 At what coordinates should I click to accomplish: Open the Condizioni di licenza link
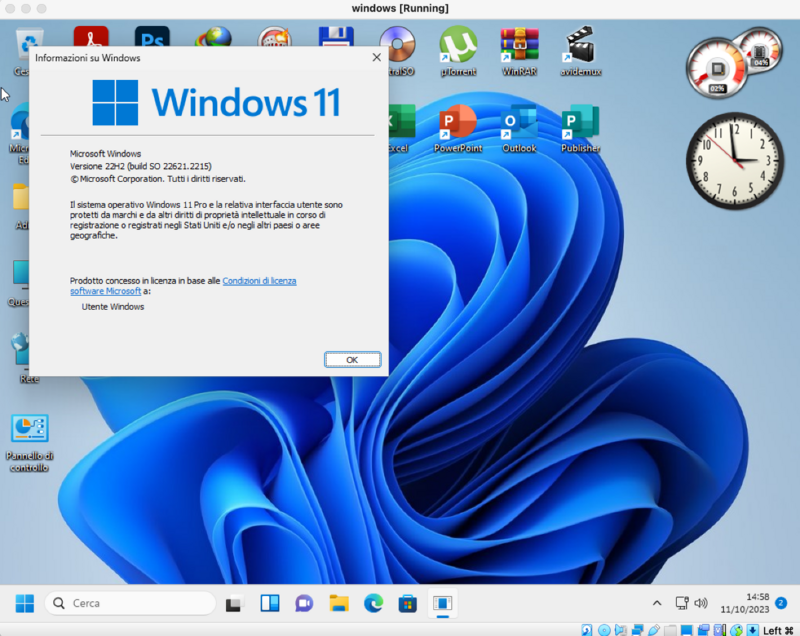[x=259, y=281]
